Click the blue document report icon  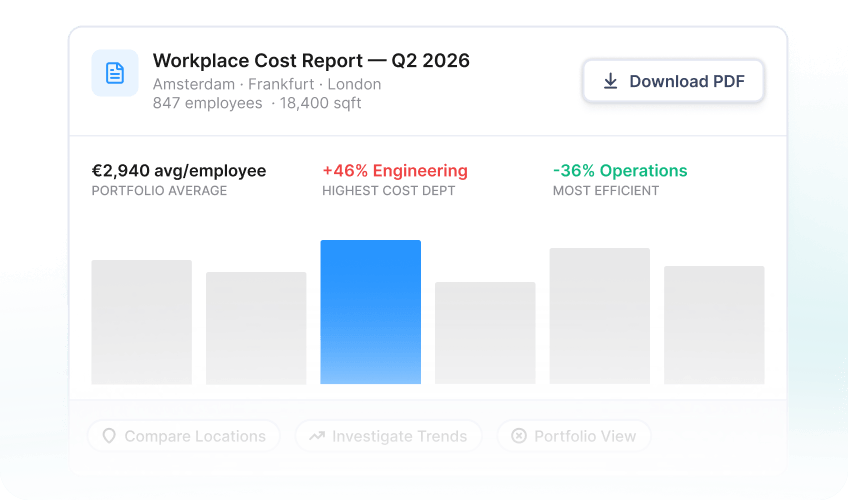115,73
